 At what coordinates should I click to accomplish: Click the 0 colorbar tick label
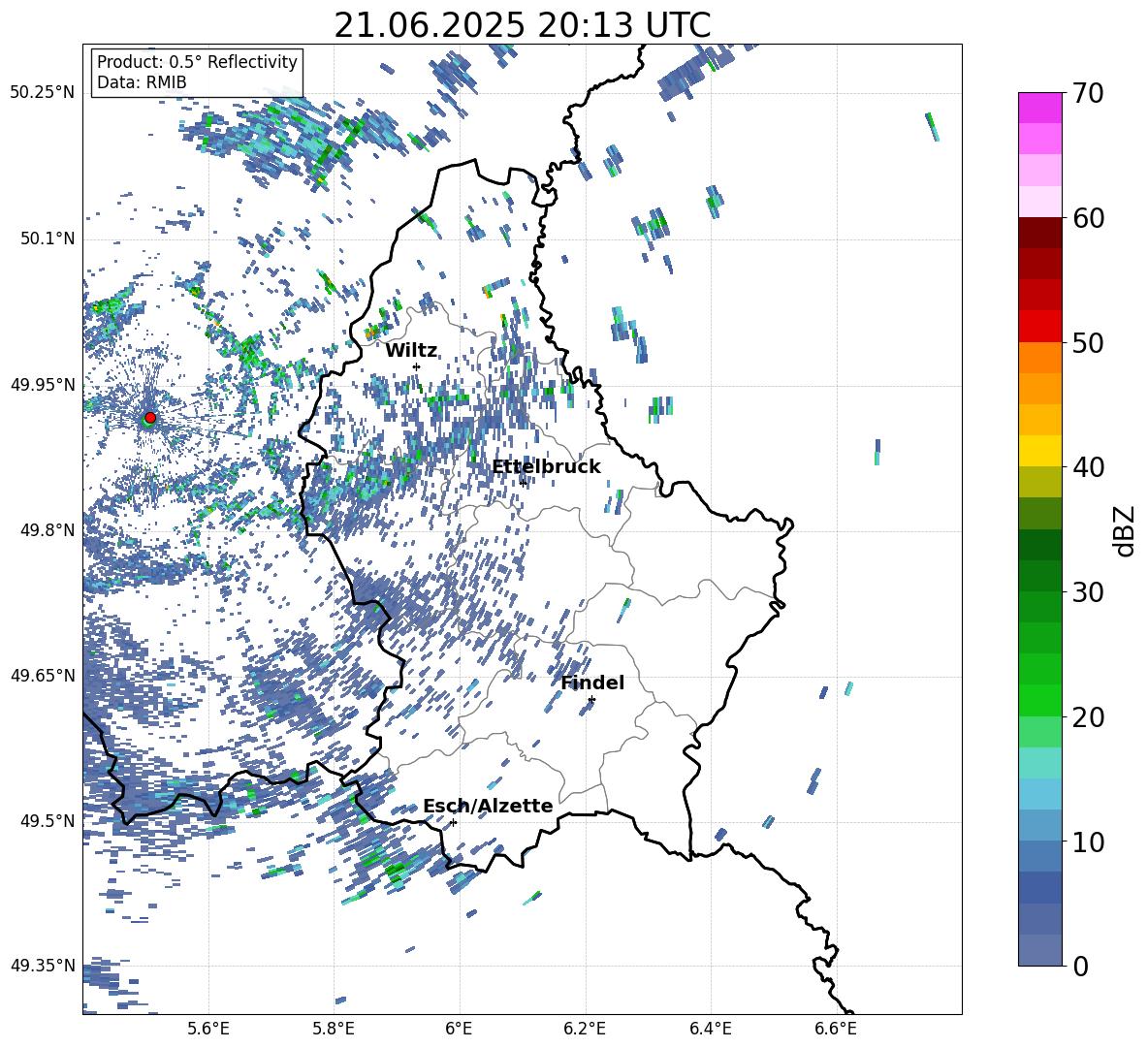[1081, 966]
